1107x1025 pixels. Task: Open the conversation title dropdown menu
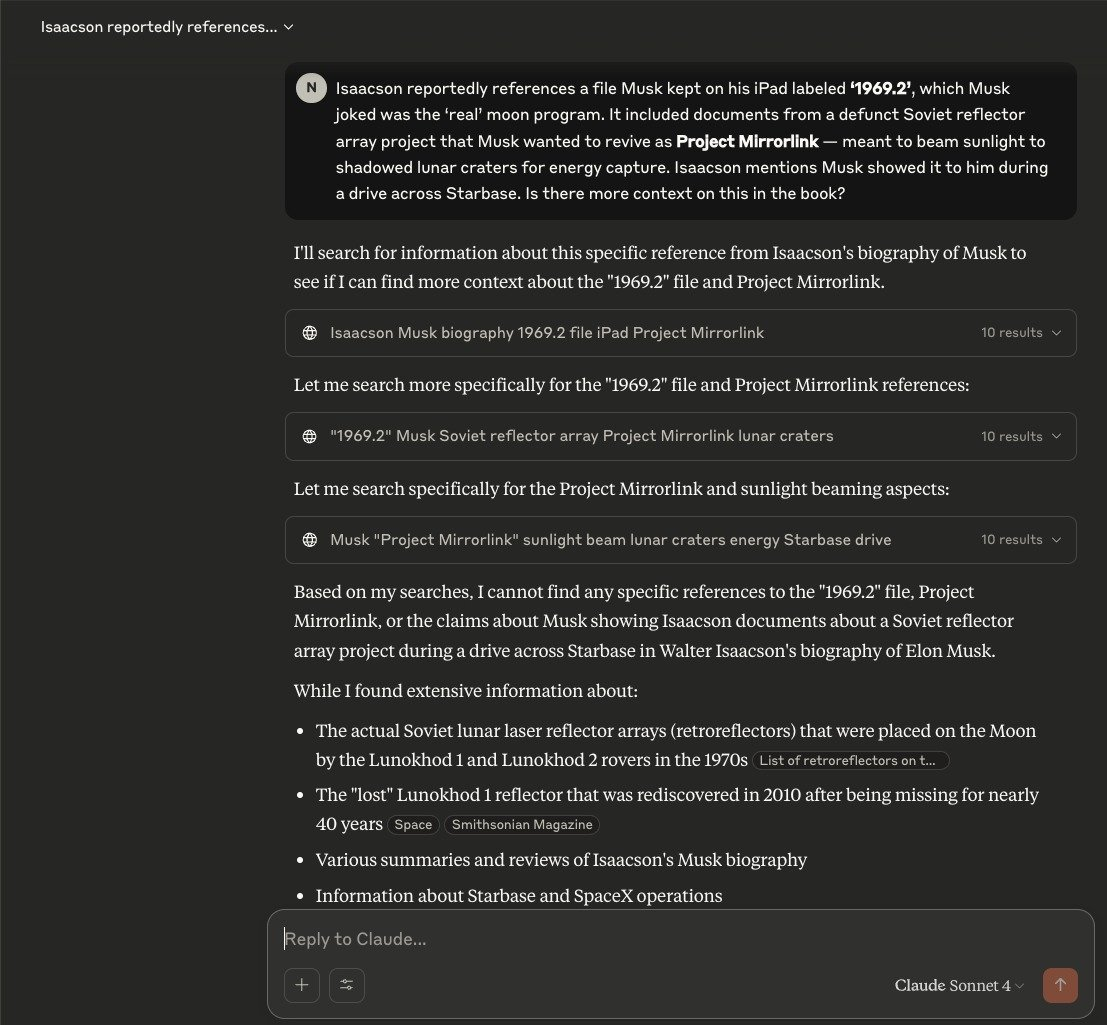[167, 27]
